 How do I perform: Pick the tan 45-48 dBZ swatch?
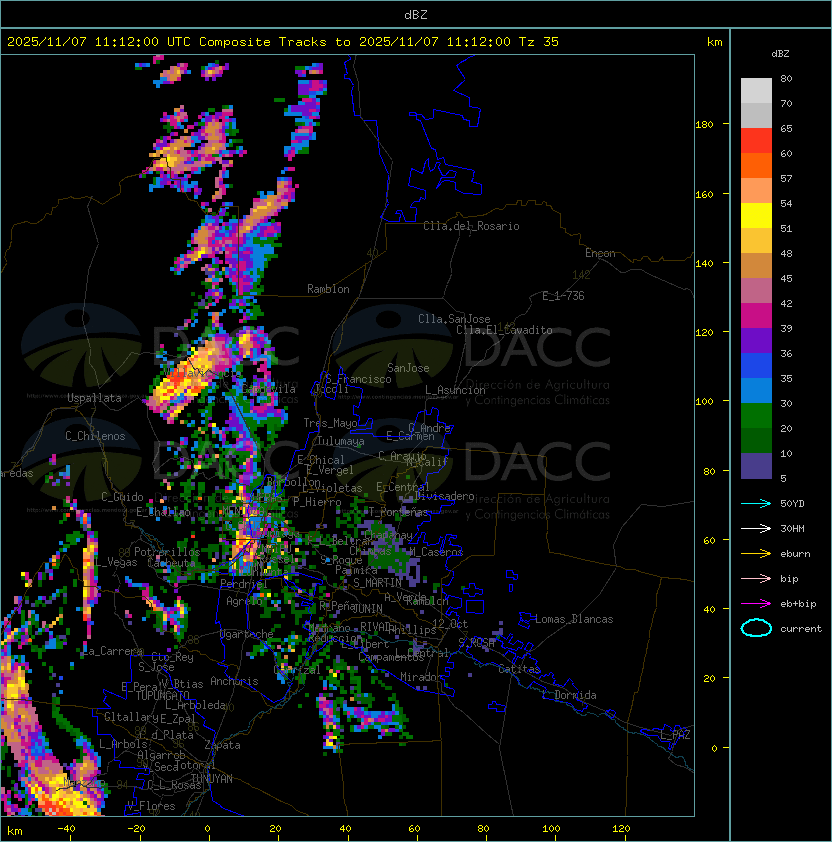point(756,266)
